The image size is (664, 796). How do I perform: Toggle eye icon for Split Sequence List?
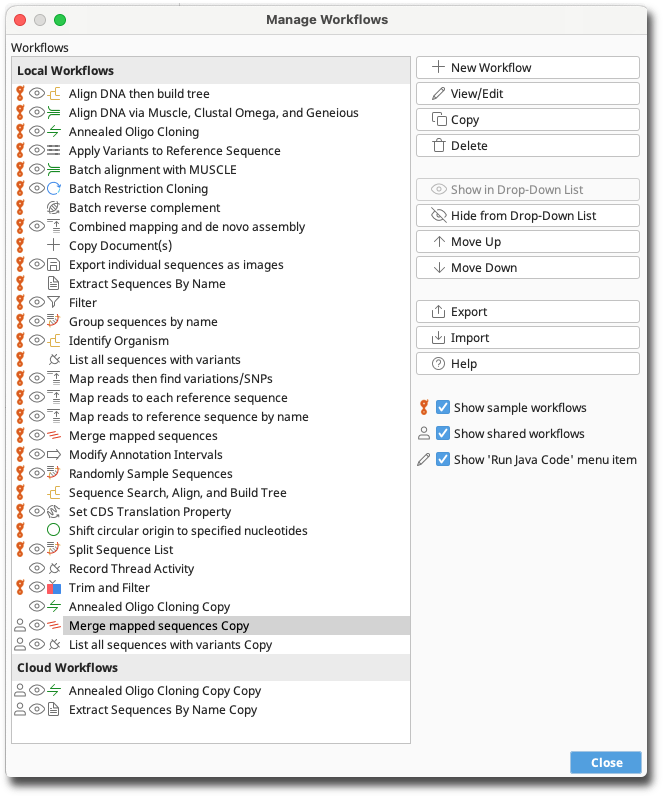(x=37, y=549)
